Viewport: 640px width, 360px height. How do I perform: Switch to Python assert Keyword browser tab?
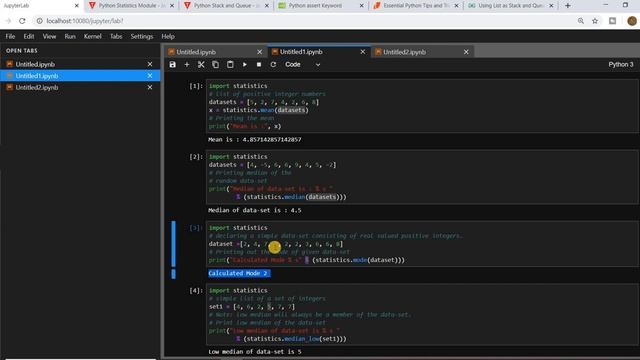click(x=321, y=6)
